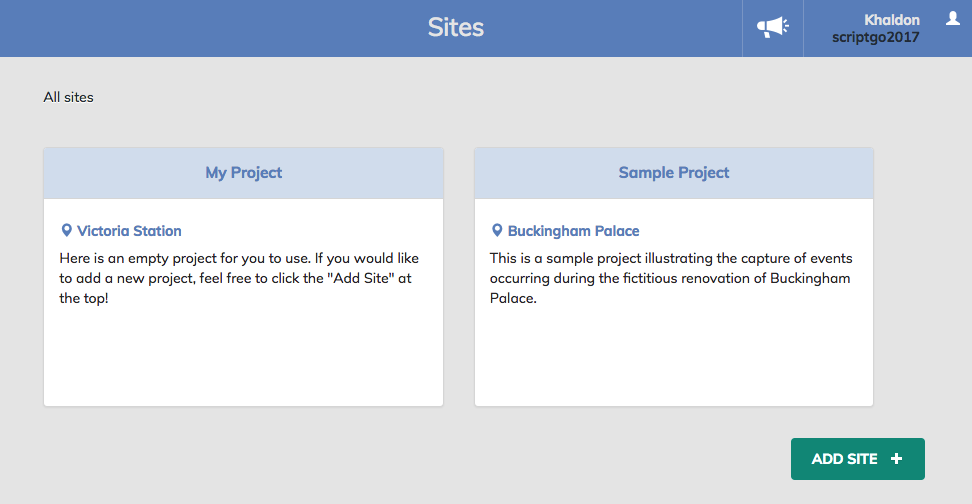Viewport: 972px width, 504px height.
Task: Click the Khaldon username in header
Action: [891, 20]
